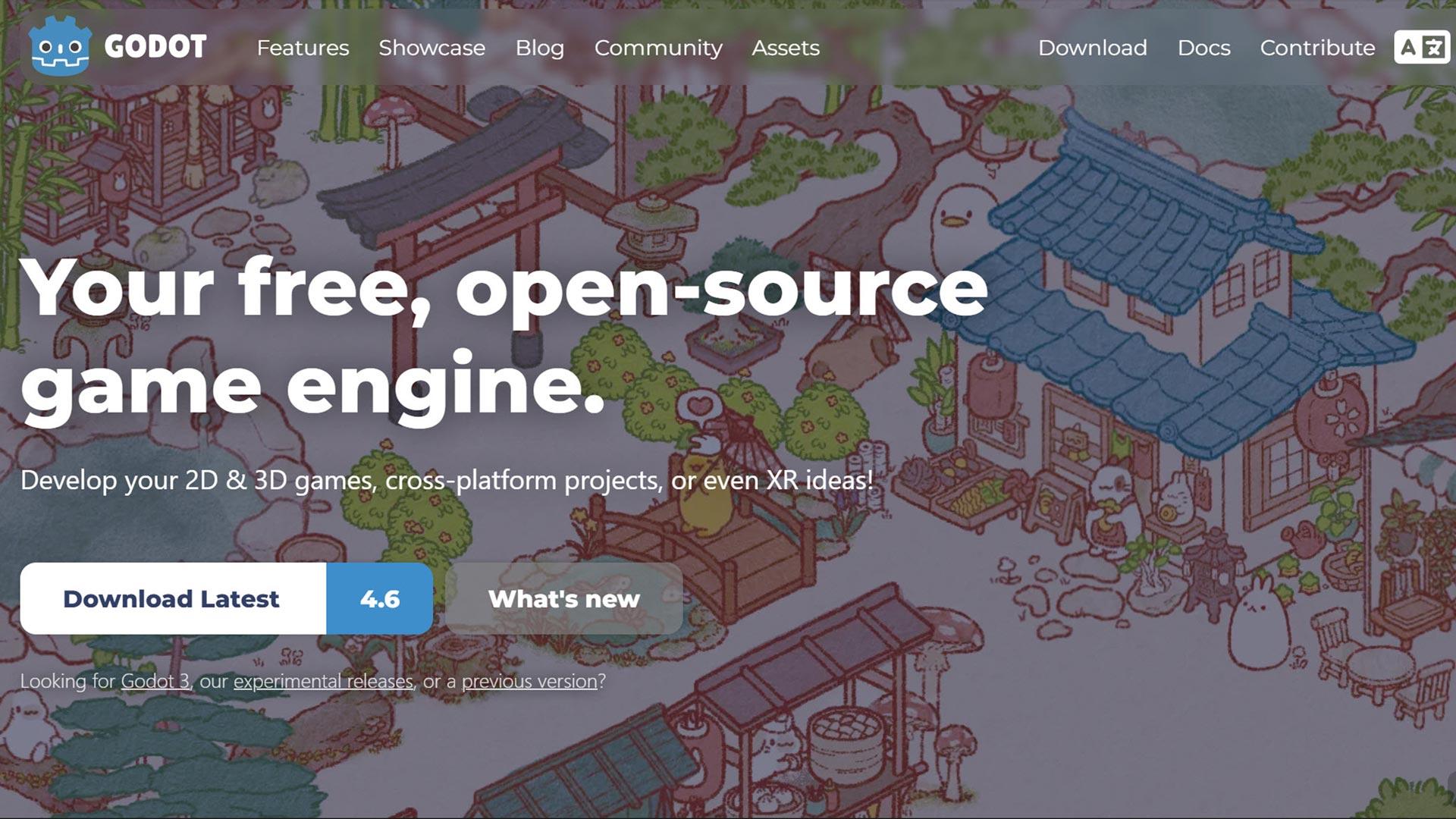Open the Docs navigation link
The width and height of the screenshot is (1456, 819).
click(1203, 48)
